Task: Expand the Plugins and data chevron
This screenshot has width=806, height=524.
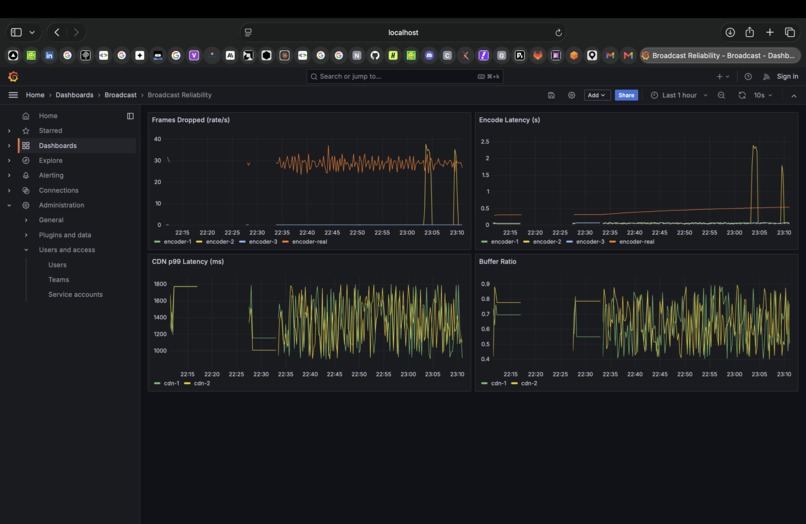Action: (26, 235)
